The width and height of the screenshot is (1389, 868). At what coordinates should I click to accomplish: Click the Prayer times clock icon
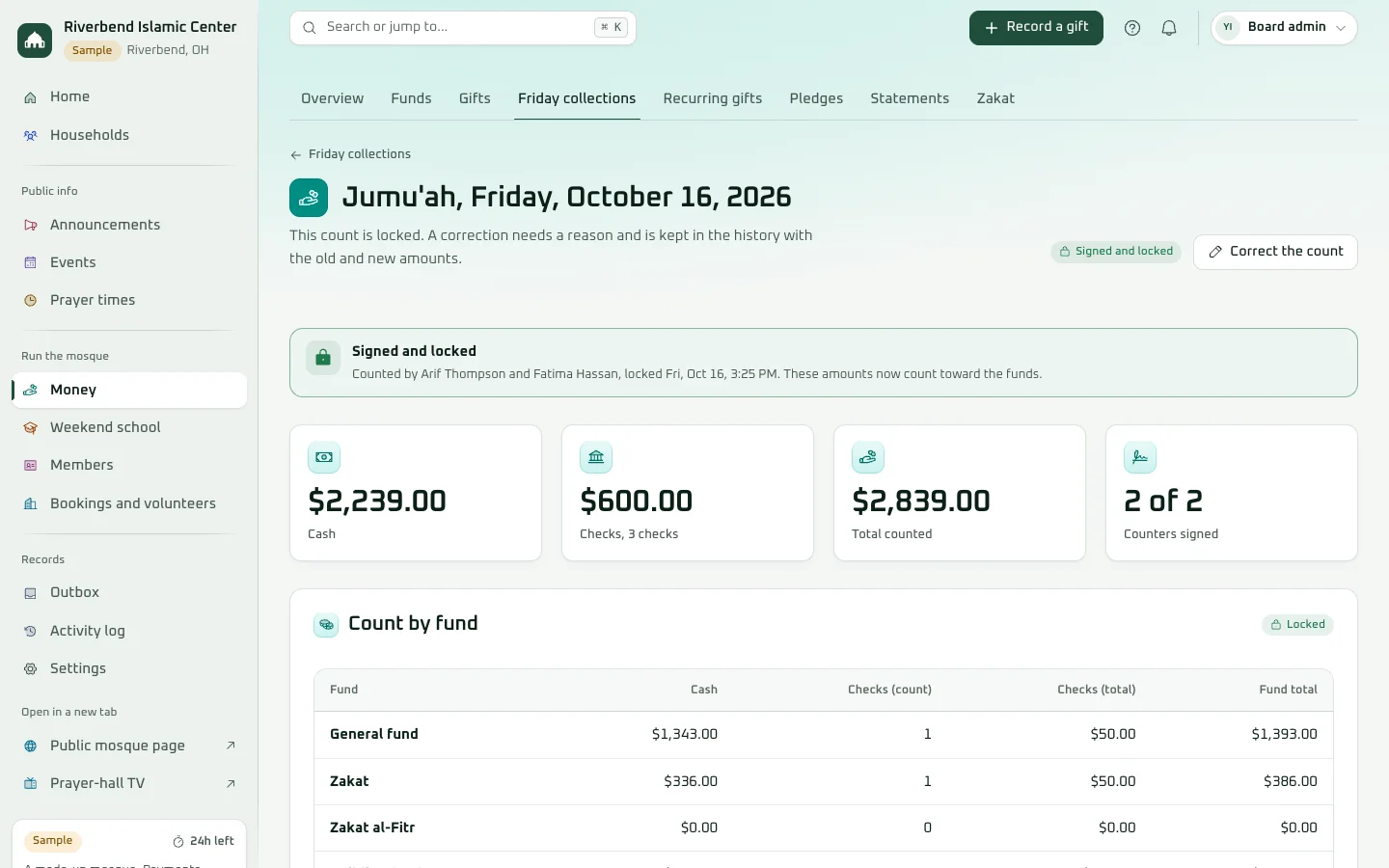tap(31, 301)
